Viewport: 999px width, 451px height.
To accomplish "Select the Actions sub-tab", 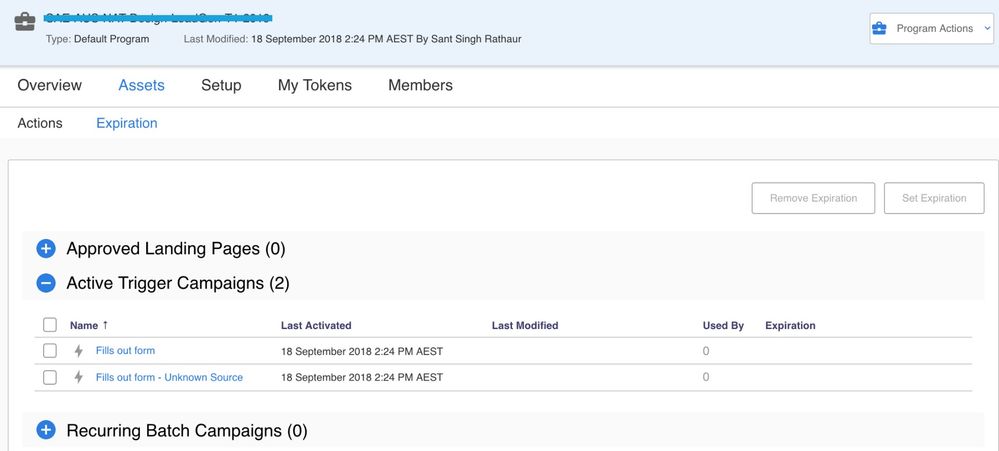I will click(40, 124).
